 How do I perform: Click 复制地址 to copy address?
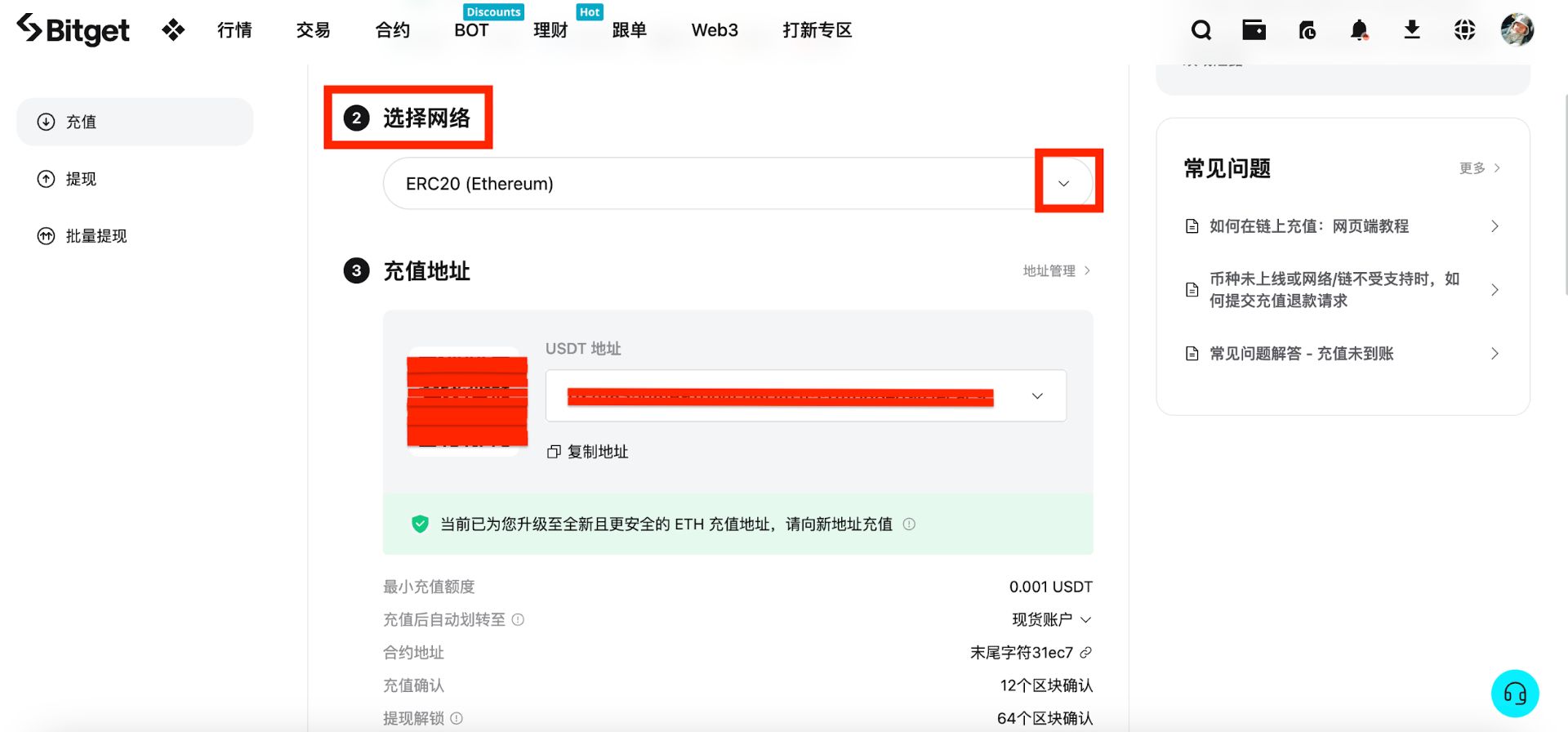[598, 452]
